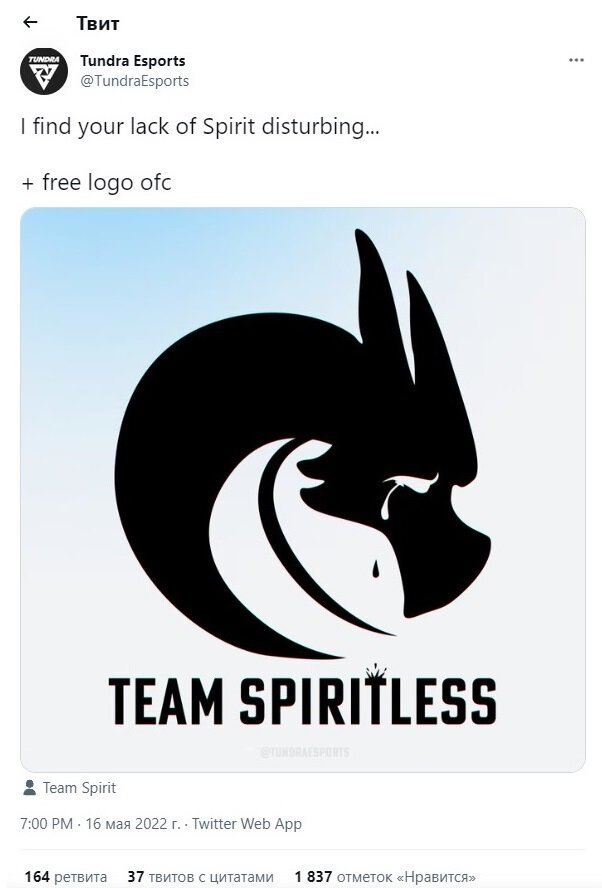Open the three-dot more options menu
This screenshot has height=888, width=602.
coord(576,60)
